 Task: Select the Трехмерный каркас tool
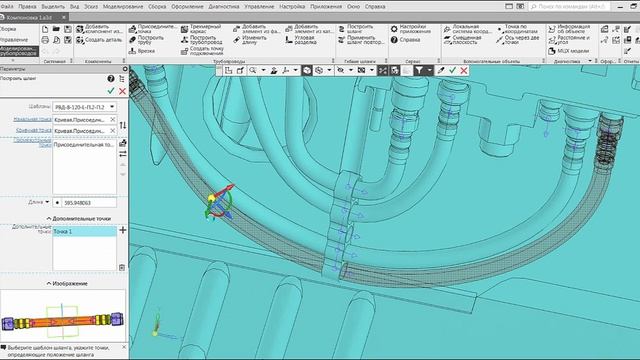pyautogui.click(x=202, y=29)
